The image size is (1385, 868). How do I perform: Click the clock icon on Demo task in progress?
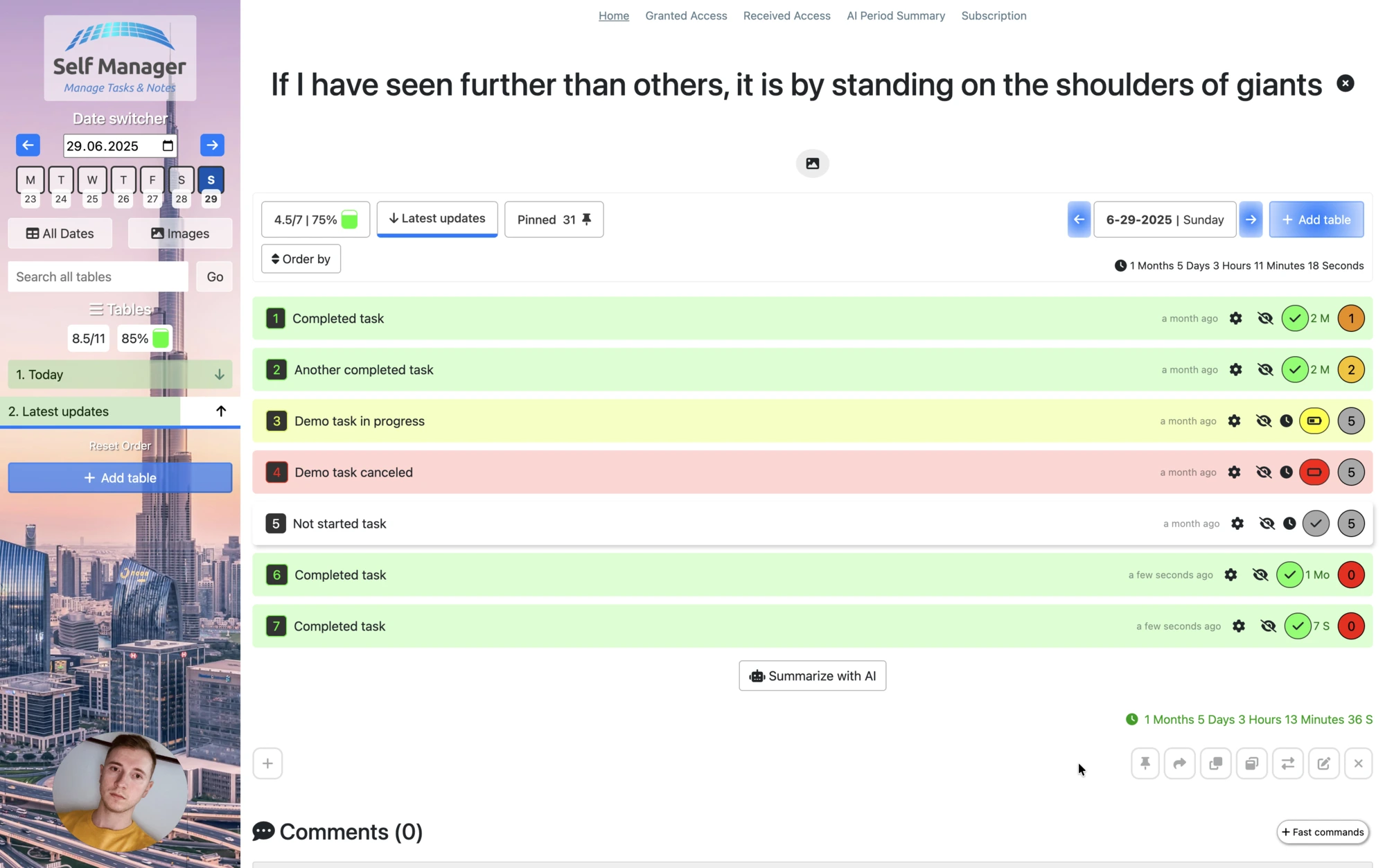[x=1287, y=420]
